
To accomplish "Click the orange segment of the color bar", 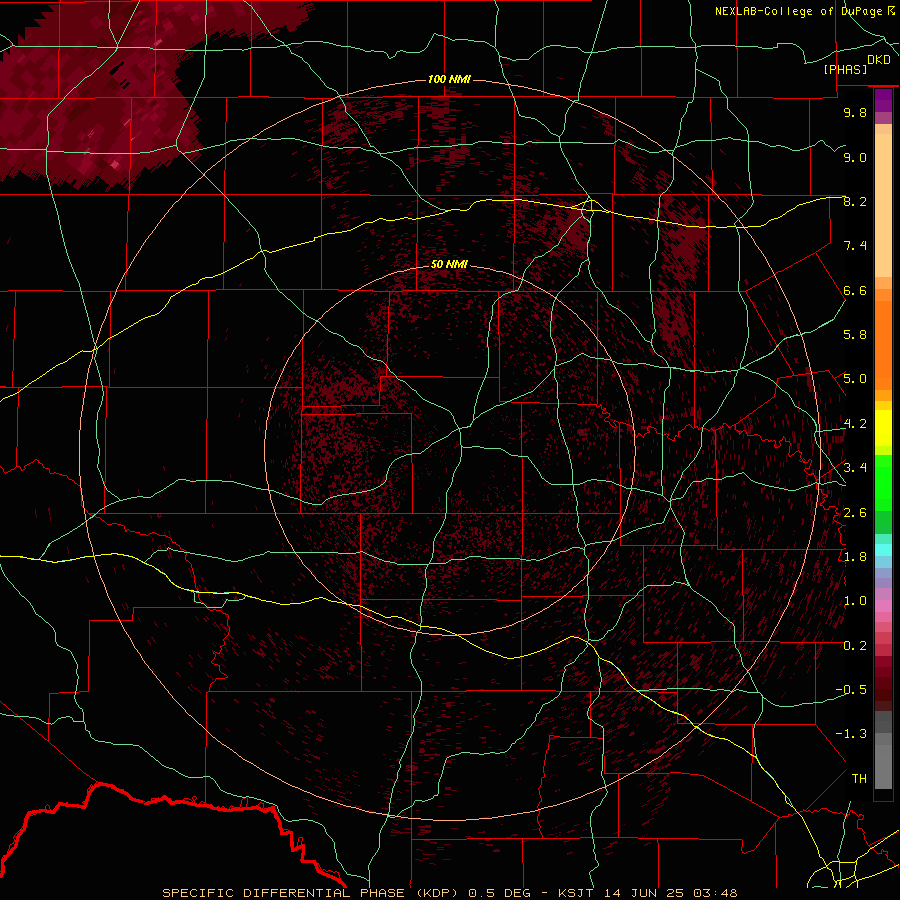I will tap(883, 346).
